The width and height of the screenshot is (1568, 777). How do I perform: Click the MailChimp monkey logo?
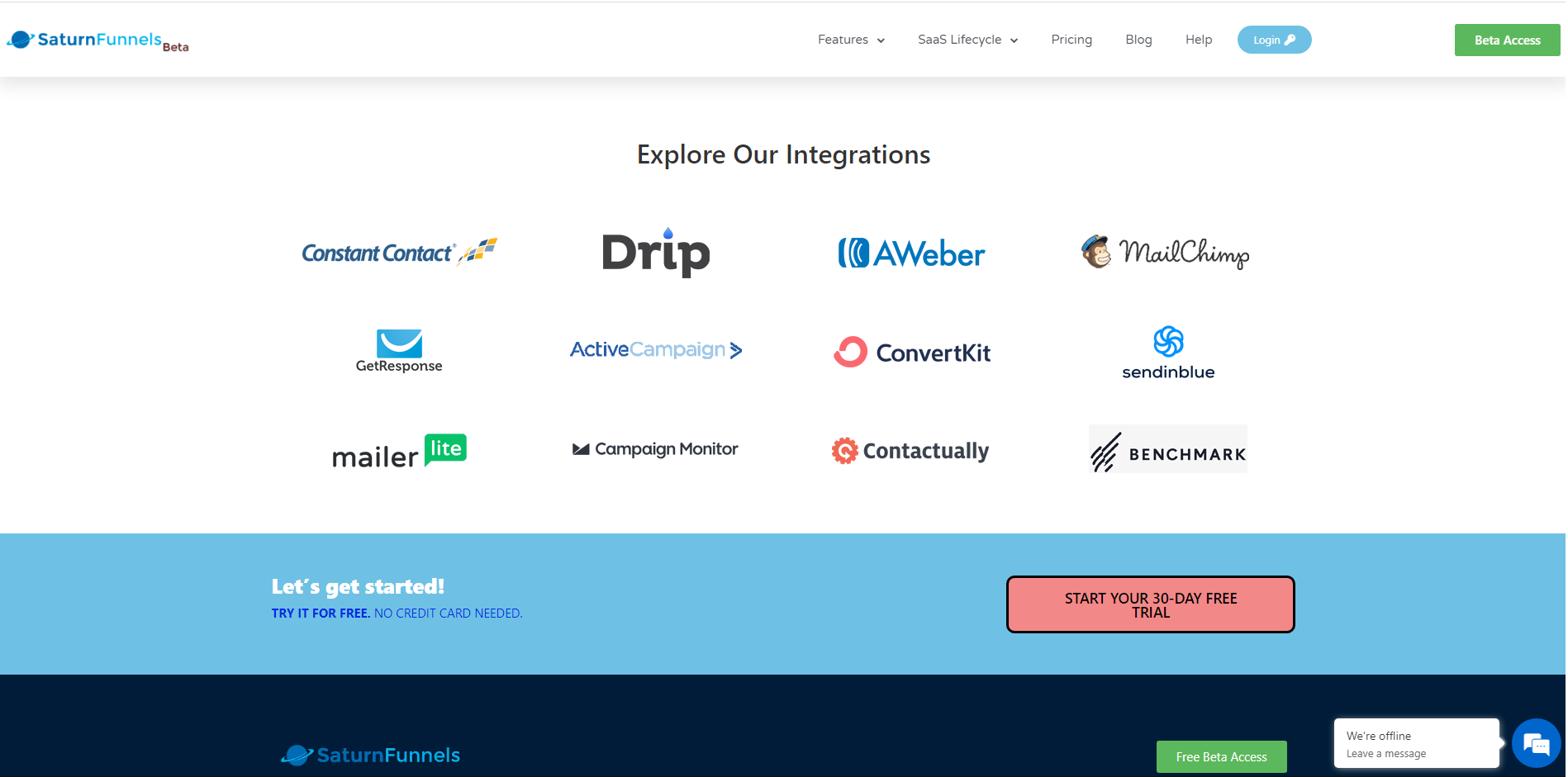(x=1165, y=252)
